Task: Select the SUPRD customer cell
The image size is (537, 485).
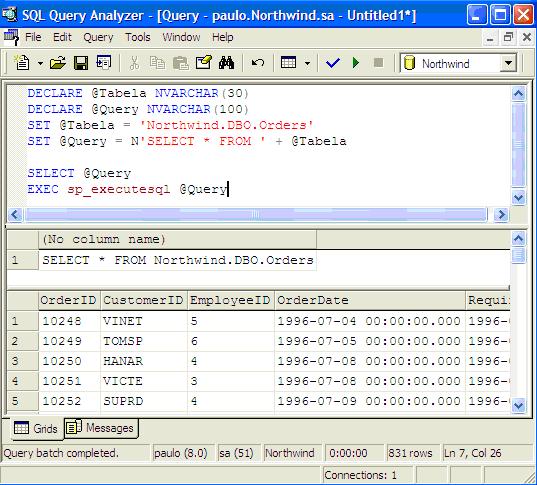Action: 144,401
